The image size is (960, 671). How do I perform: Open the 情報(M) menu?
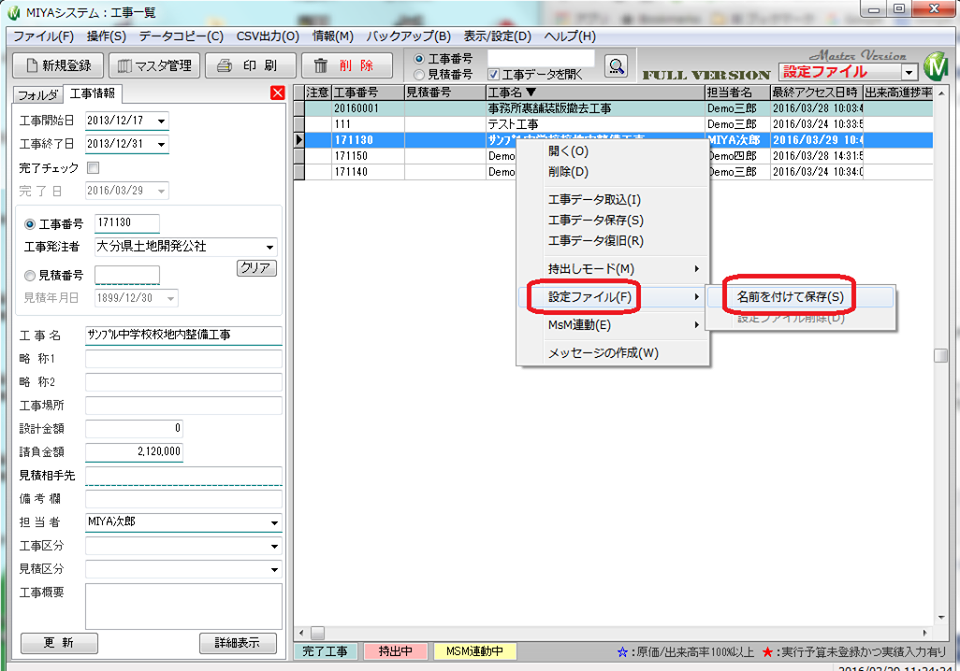[x=333, y=36]
